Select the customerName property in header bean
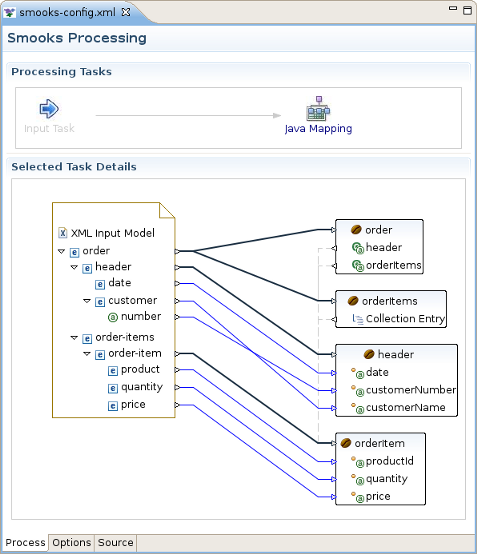This screenshot has height=554, width=477. (x=398, y=408)
